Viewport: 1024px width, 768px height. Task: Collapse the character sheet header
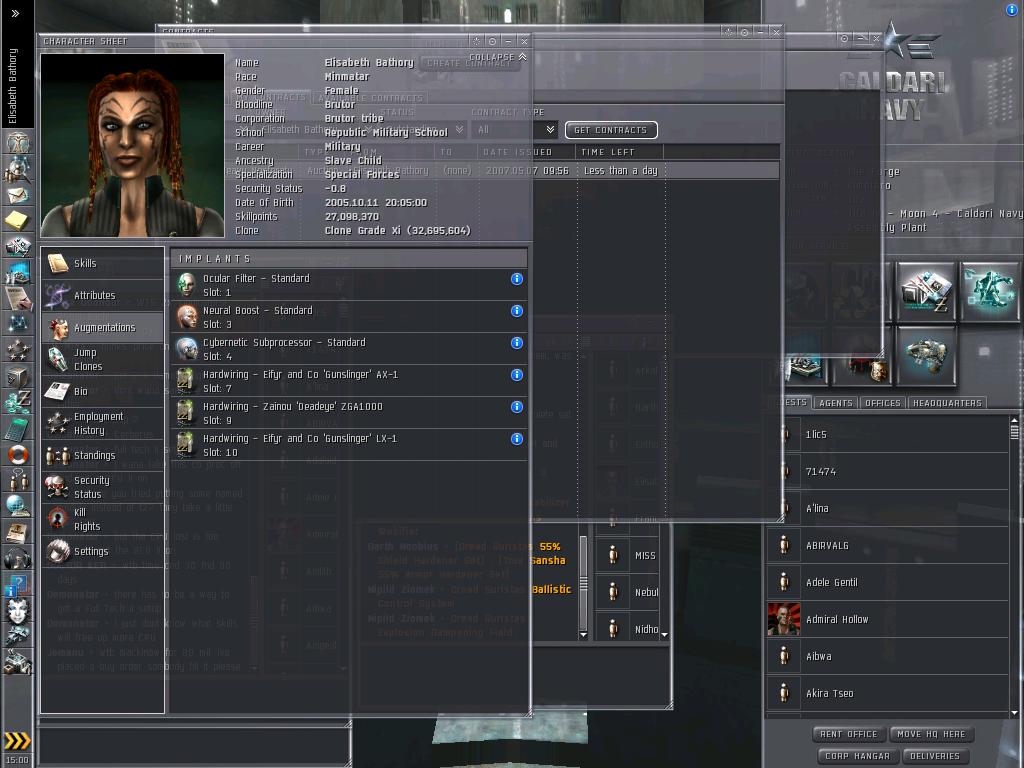point(498,57)
